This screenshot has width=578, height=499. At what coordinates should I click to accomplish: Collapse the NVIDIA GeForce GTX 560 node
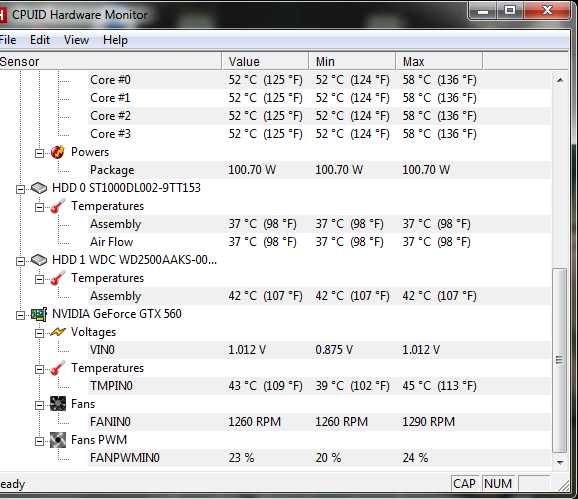[20, 315]
